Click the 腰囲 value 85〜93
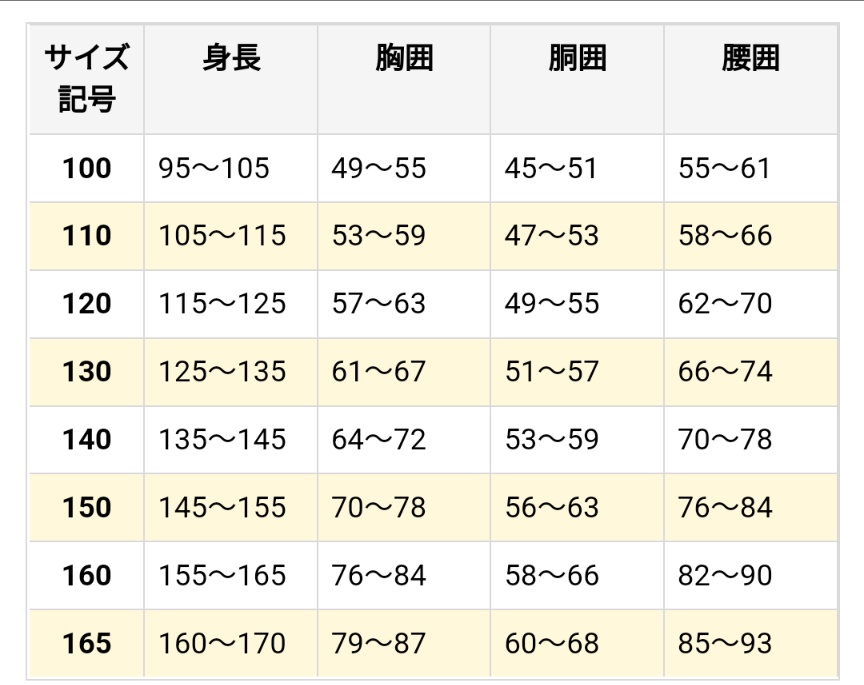864x685 pixels. coord(725,643)
